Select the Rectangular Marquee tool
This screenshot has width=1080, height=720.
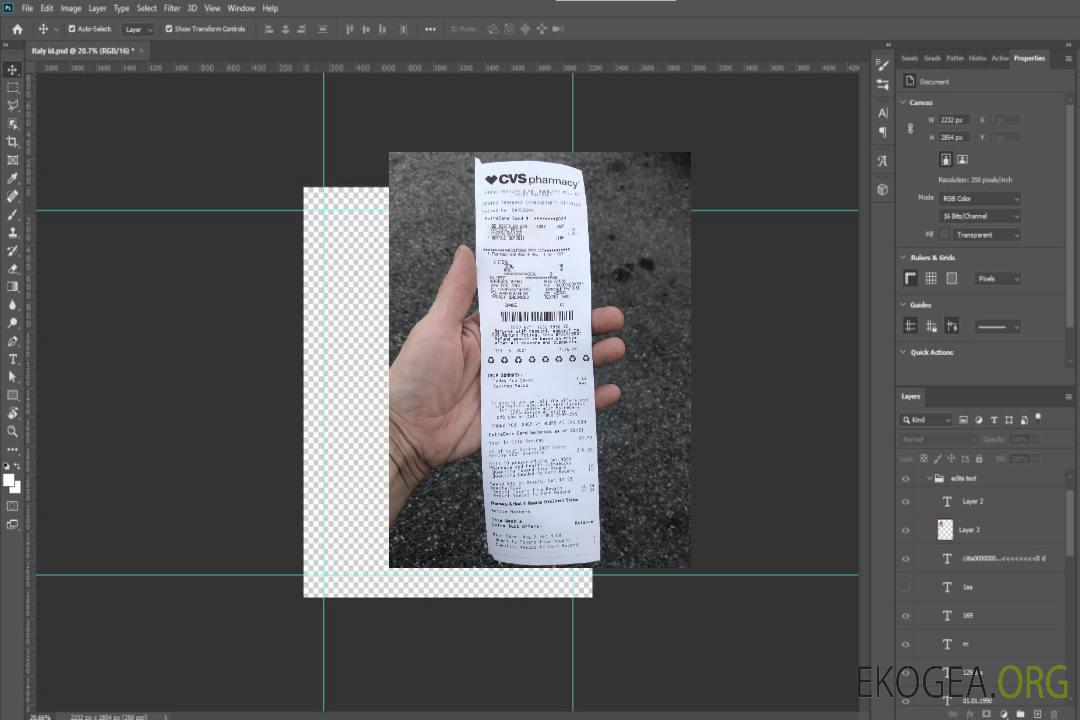click(12, 88)
